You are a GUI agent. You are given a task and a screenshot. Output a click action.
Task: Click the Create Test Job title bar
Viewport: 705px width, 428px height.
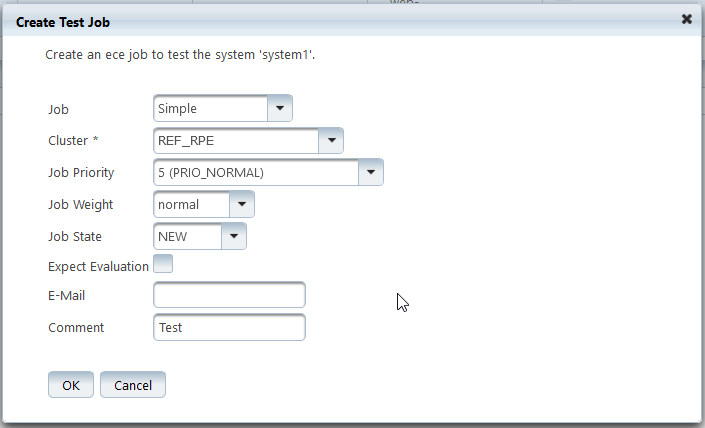(x=300, y=19)
